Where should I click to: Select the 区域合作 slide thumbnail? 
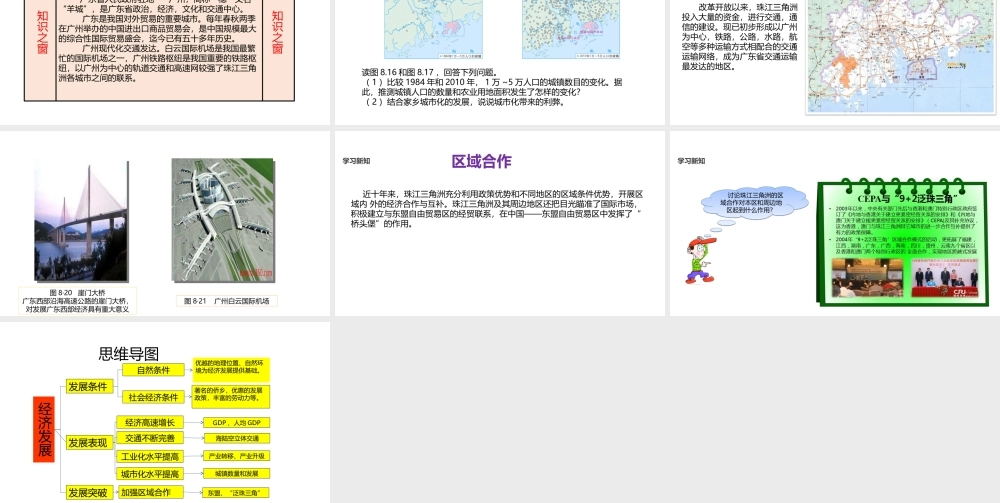point(499,223)
